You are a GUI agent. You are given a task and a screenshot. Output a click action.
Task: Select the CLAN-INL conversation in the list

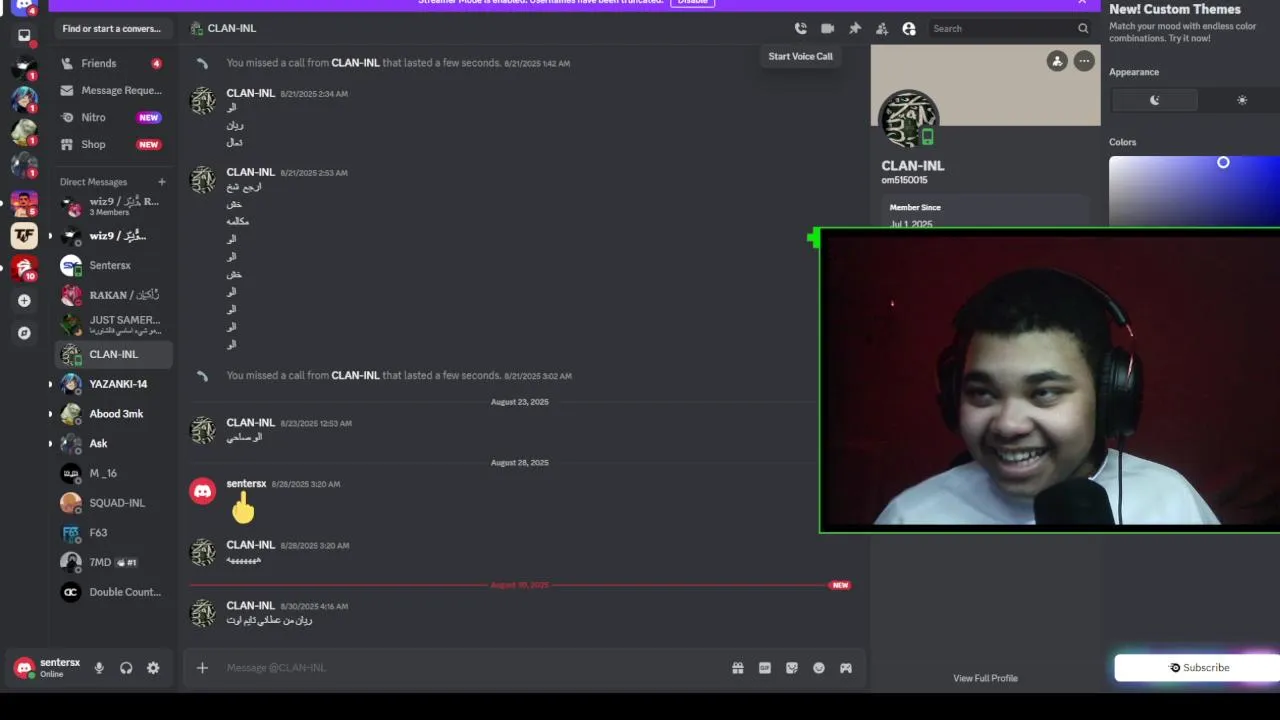click(113, 354)
